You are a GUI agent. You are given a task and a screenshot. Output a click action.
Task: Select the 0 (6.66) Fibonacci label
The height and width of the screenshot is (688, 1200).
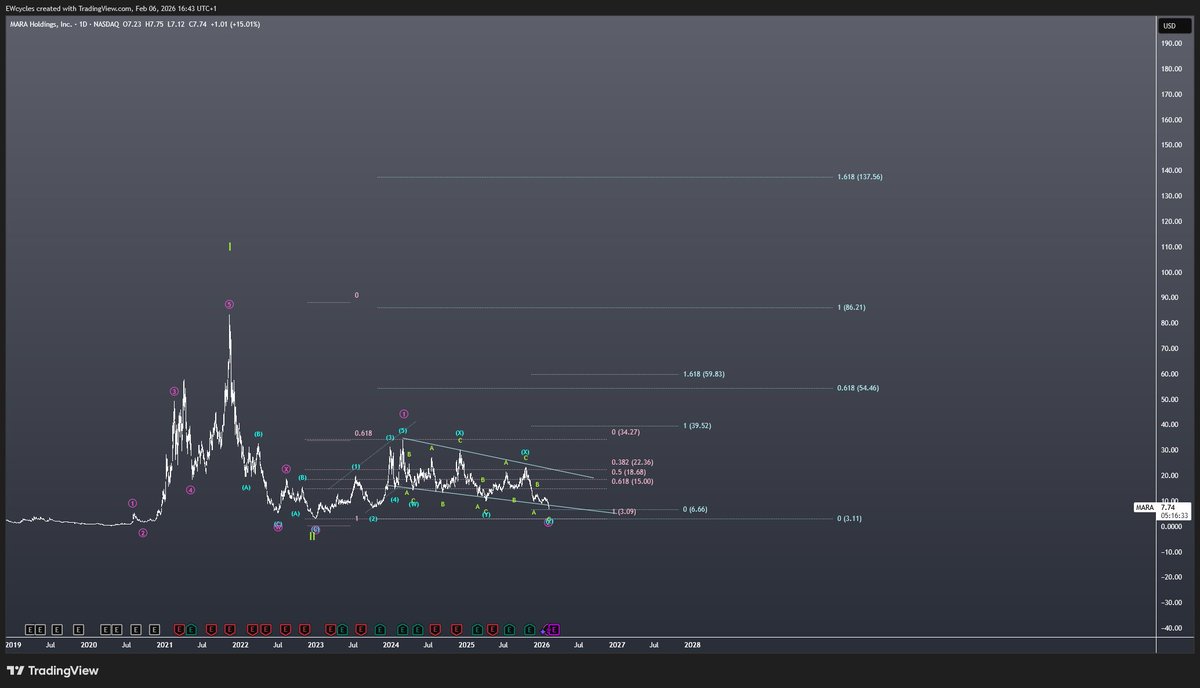coord(695,509)
